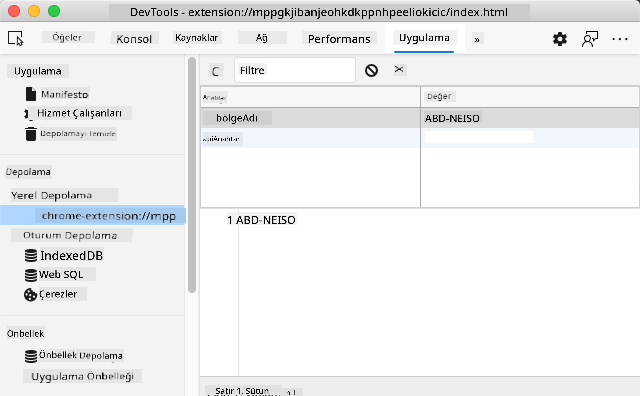Switch to the Performans tab
Image resolution: width=640 pixels, height=396 pixels.
(339, 39)
